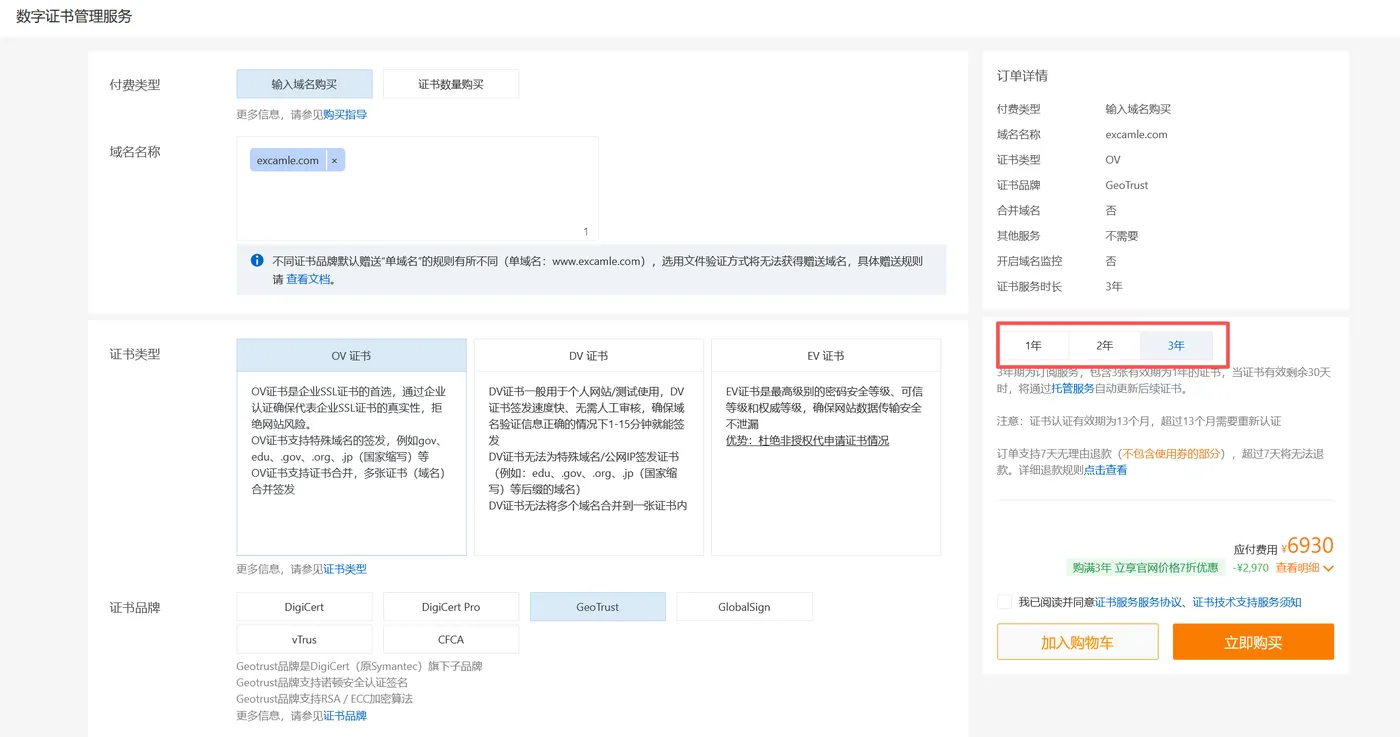This screenshot has height=737, width=1400.
Task: Click the underlined 优势 text in EV card
Action: pyautogui.click(x=807, y=440)
